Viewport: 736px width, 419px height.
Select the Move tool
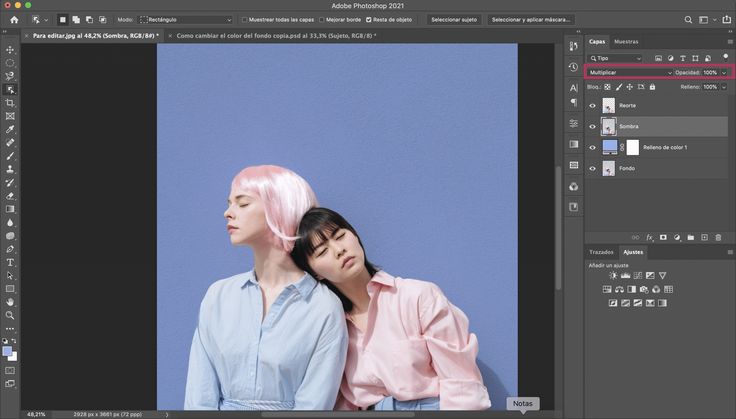click(x=10, y=49)
